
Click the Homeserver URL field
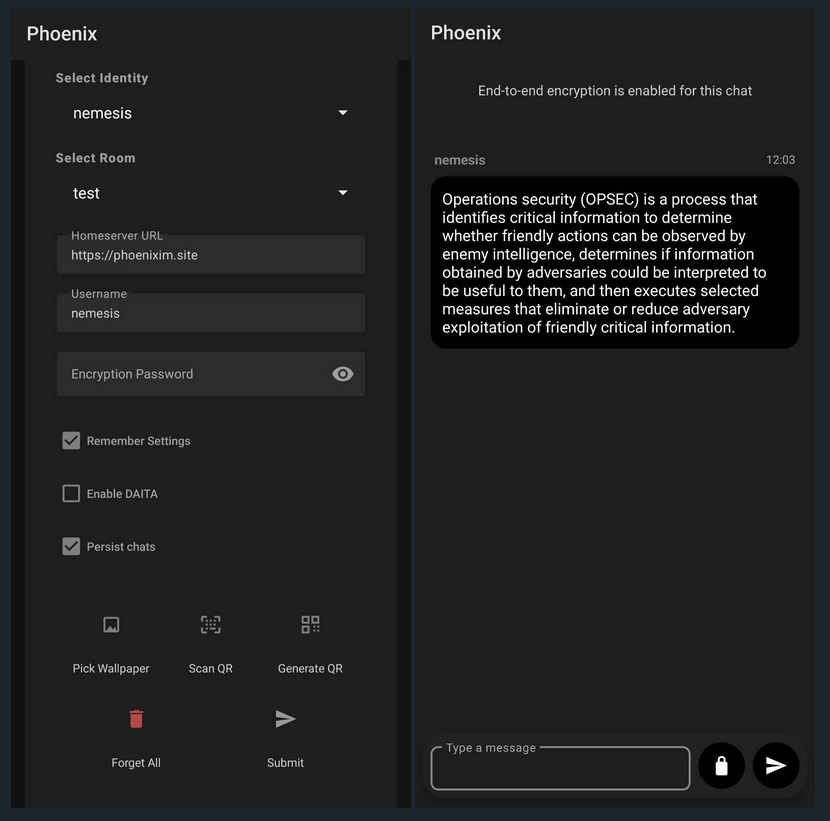pyautogui.click(x=210, y=255)
